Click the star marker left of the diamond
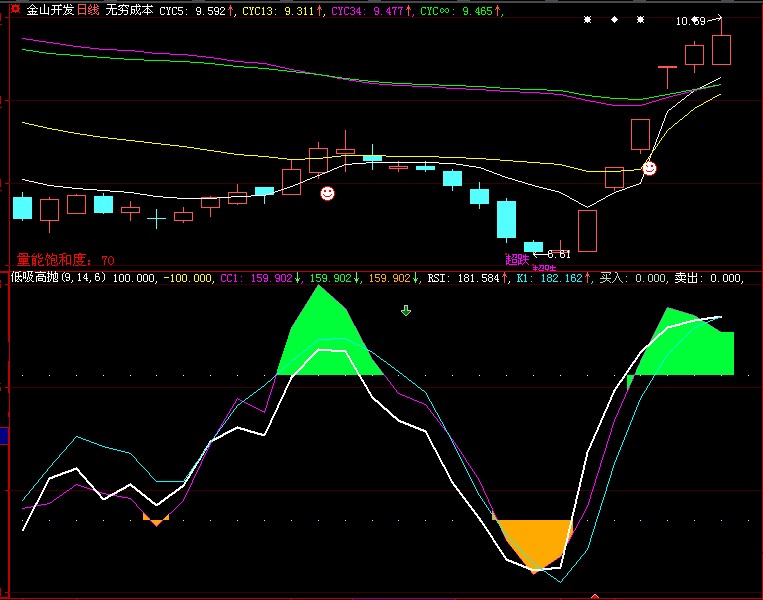763x600 pixels. tap(588, 19)
